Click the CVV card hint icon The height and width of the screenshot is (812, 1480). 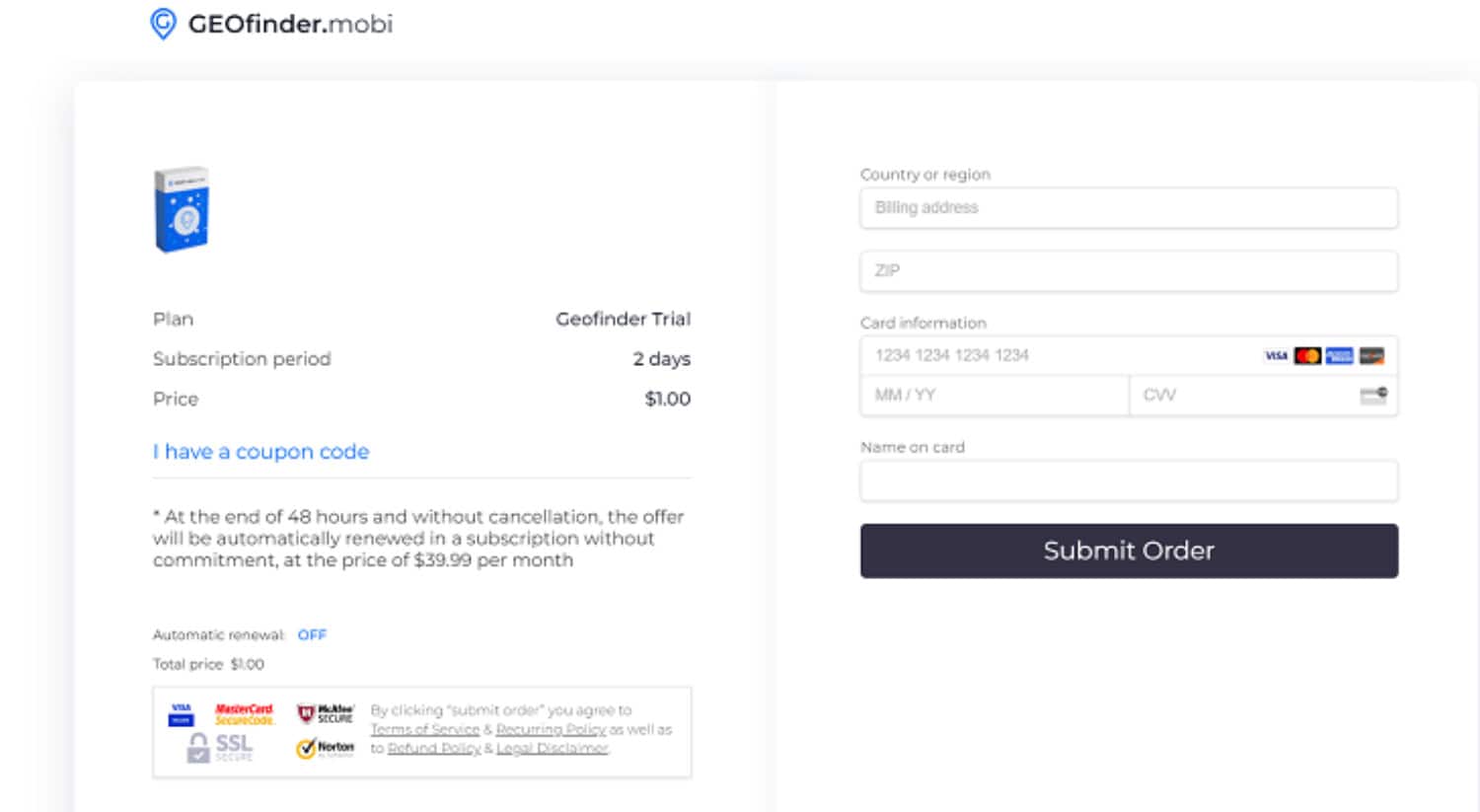tap(1373, 396)
